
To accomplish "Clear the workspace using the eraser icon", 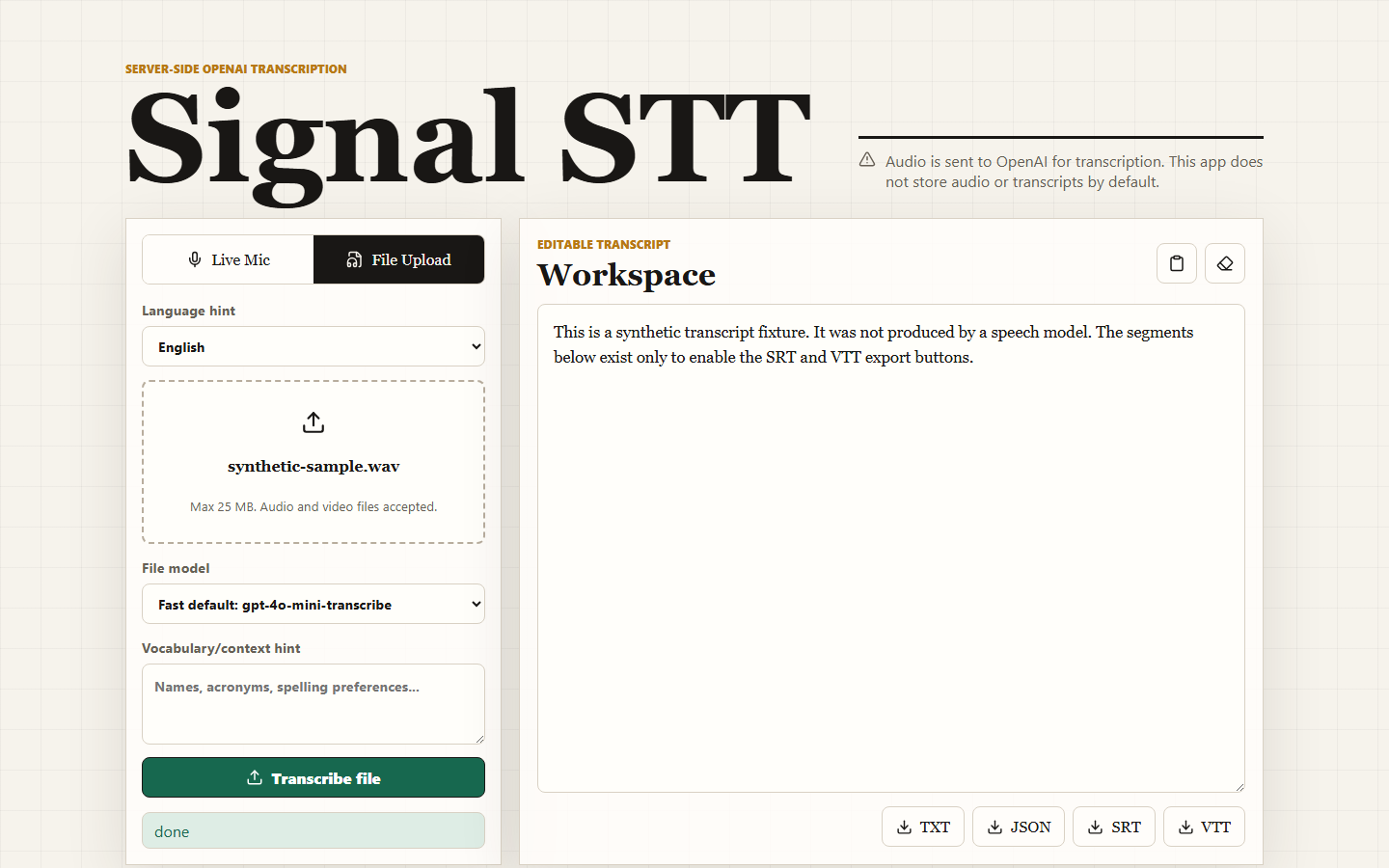I will [x=1225, y=263].
